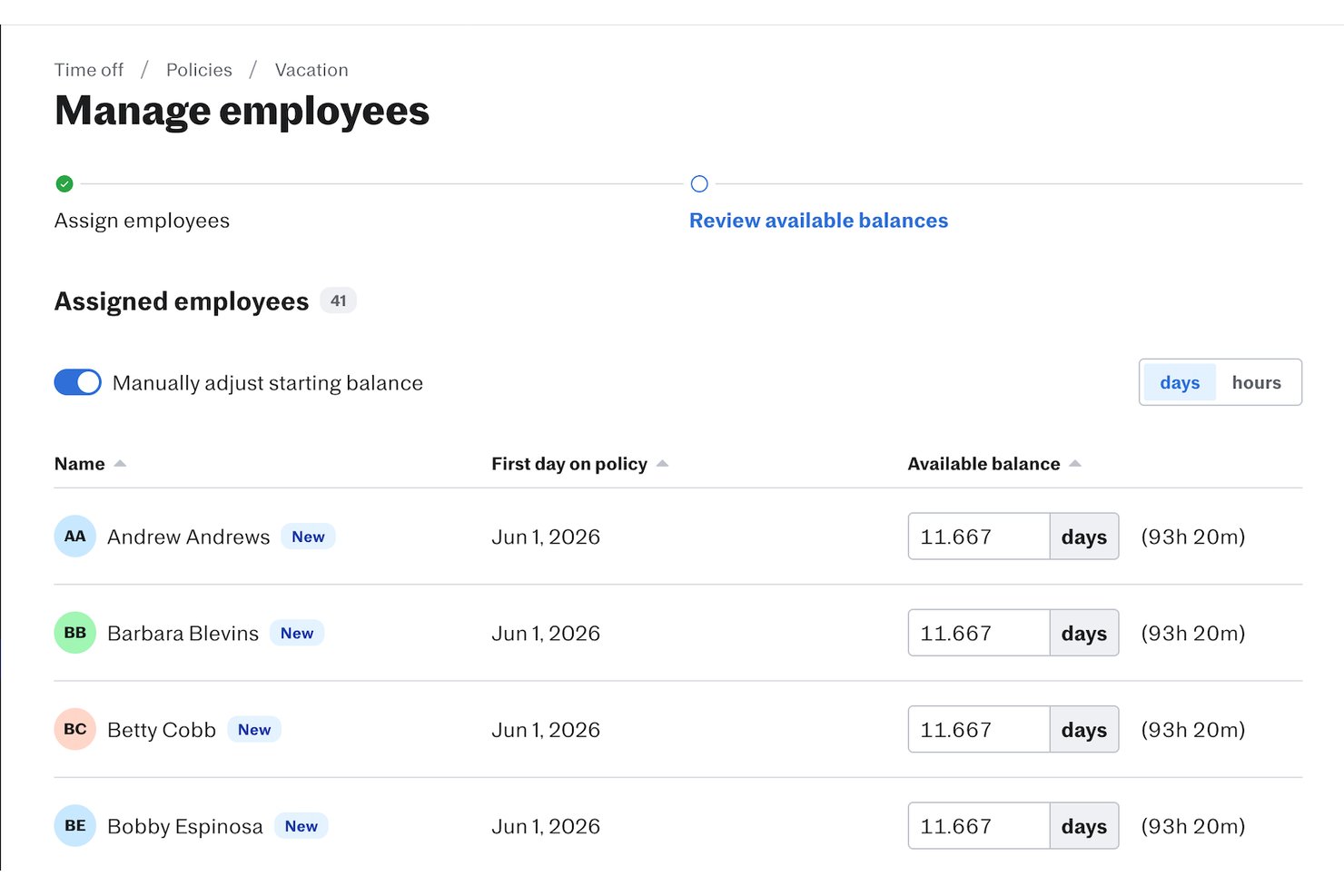1344x896 pixels.
Task: Go to Time off breadcrumb
Action: (x=89, y=70)
